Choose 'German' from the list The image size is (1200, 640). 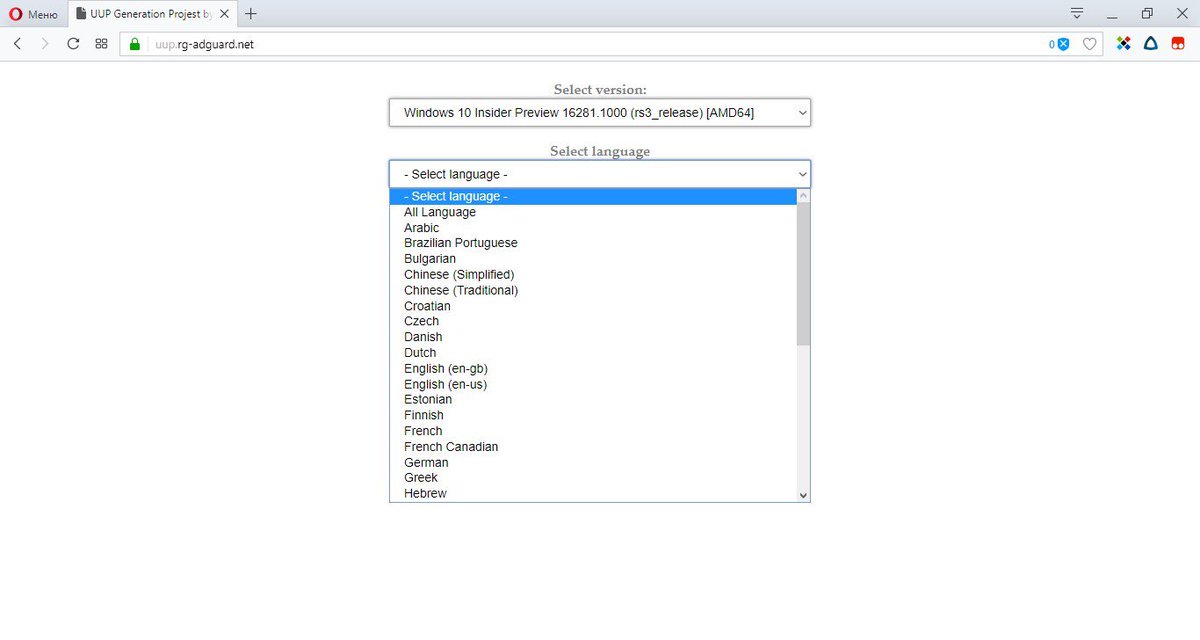(x=593, y=463)
